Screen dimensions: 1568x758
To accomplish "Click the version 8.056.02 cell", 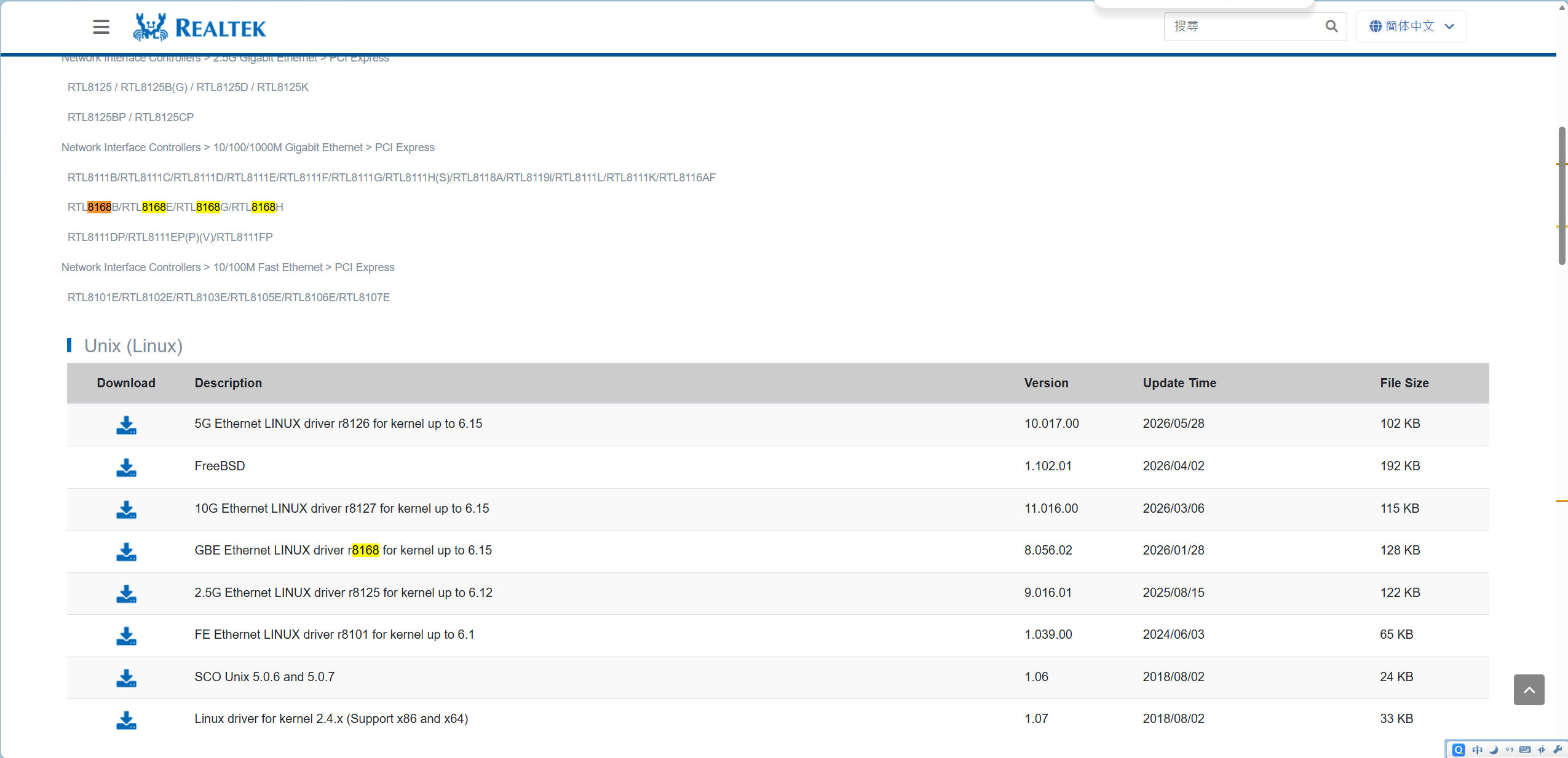I will pyautogui.click(x=1048, y=550).
